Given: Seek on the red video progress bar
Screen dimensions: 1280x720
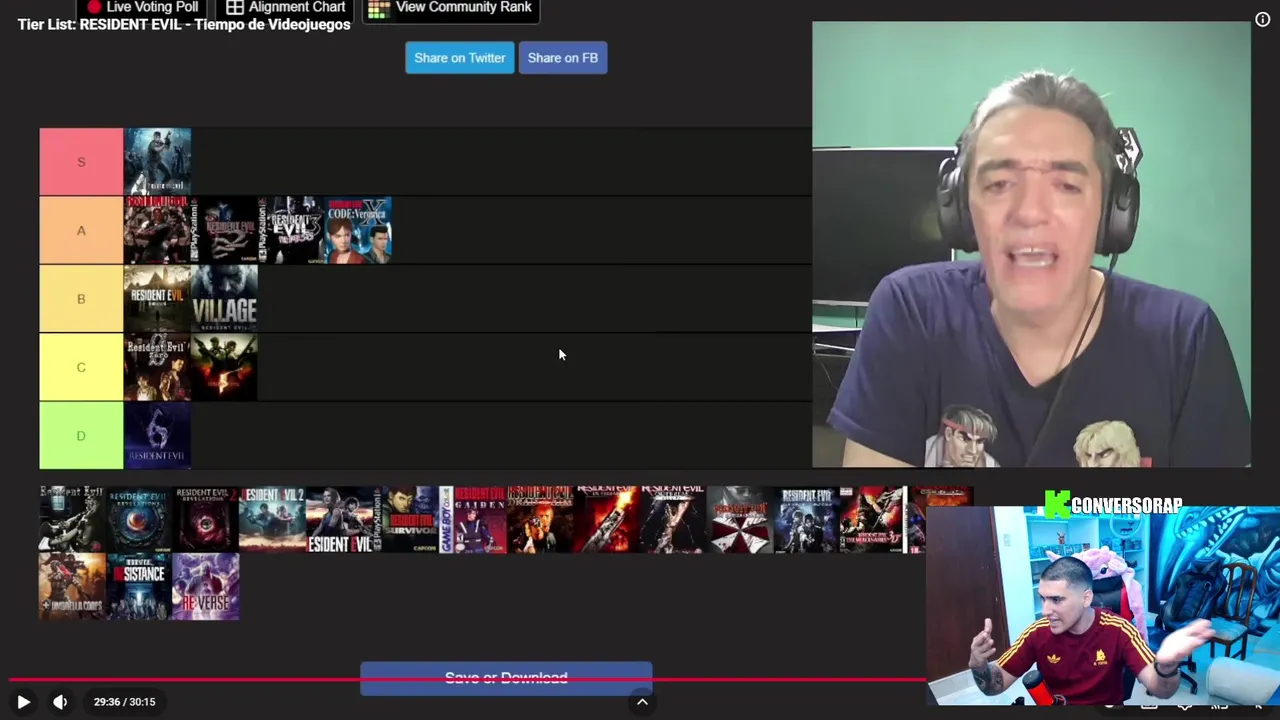Looking at the screenshot, I should point(468,682).
